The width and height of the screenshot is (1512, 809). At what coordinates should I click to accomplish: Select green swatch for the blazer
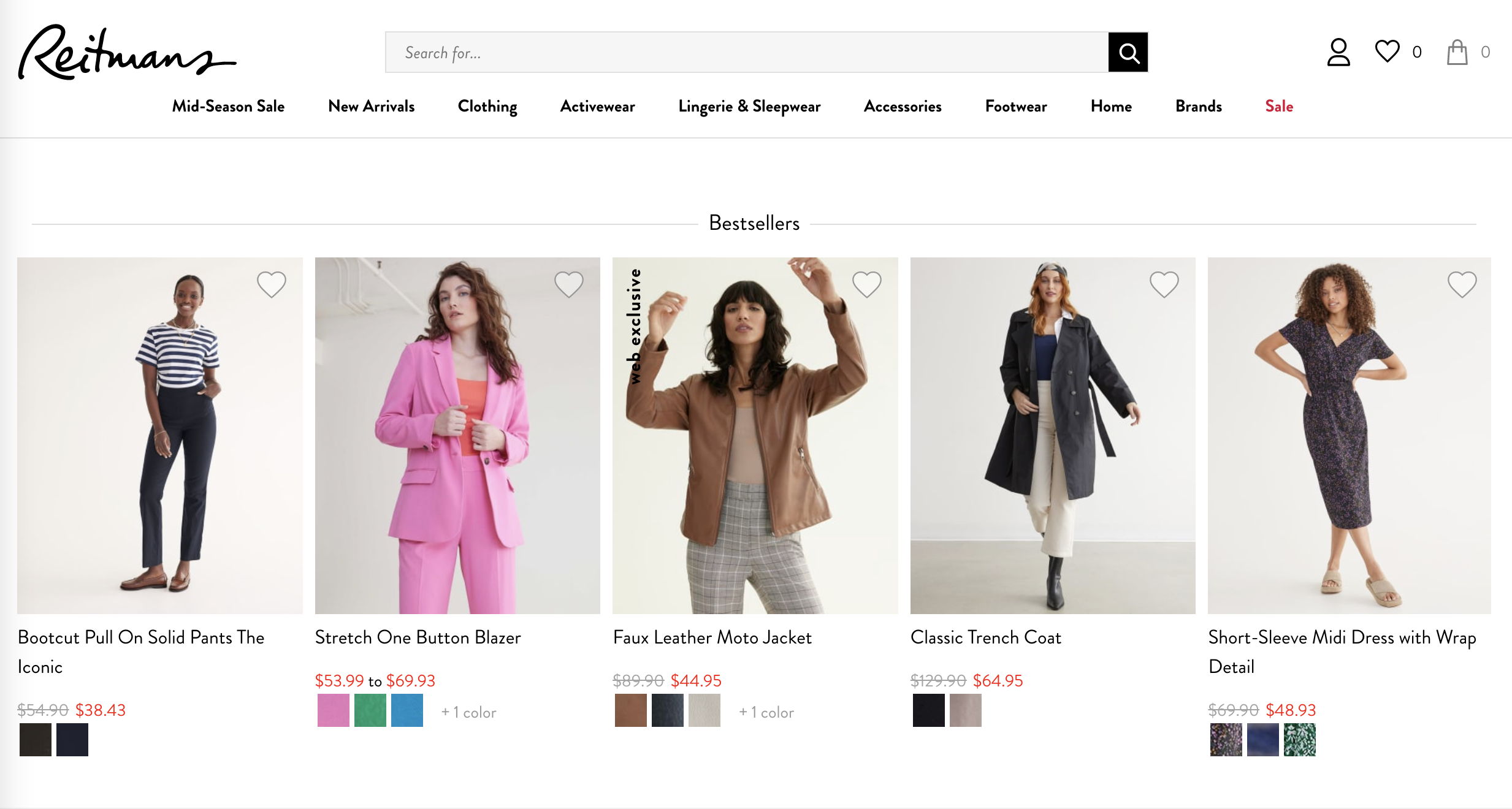point(370,710)
